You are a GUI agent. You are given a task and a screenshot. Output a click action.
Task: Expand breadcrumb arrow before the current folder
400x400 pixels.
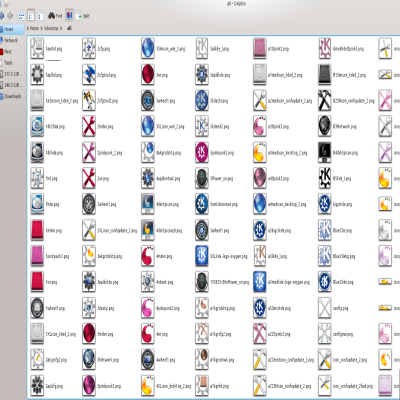click(x=61, y=28)
